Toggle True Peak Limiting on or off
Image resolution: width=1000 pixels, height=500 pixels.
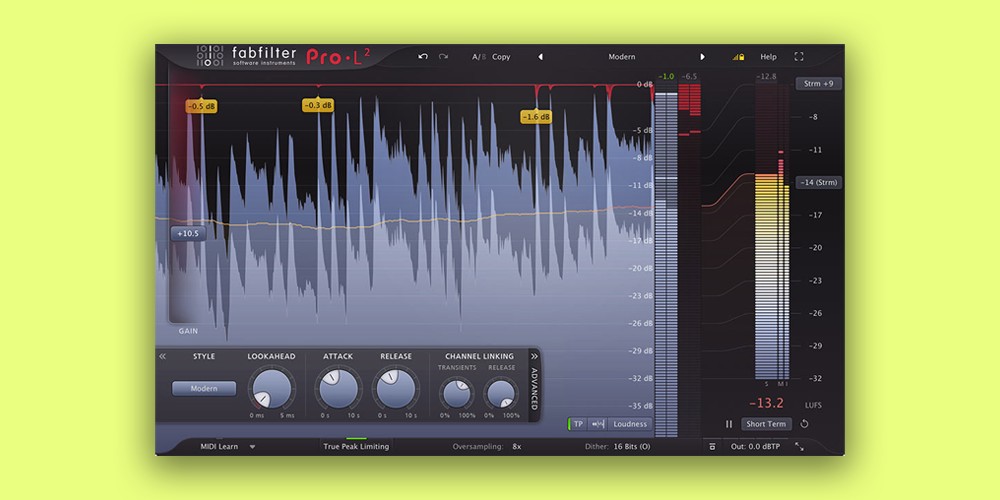click(356, 446)
